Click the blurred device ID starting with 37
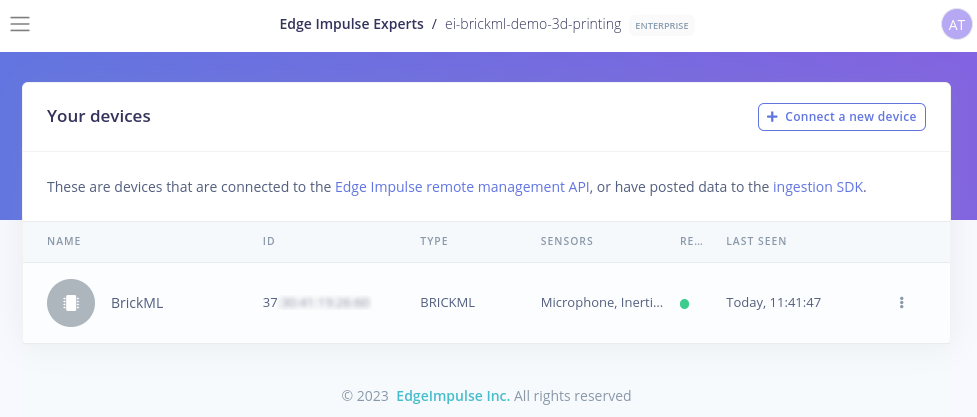The image size is (977, 417). [x=317, y=303]
